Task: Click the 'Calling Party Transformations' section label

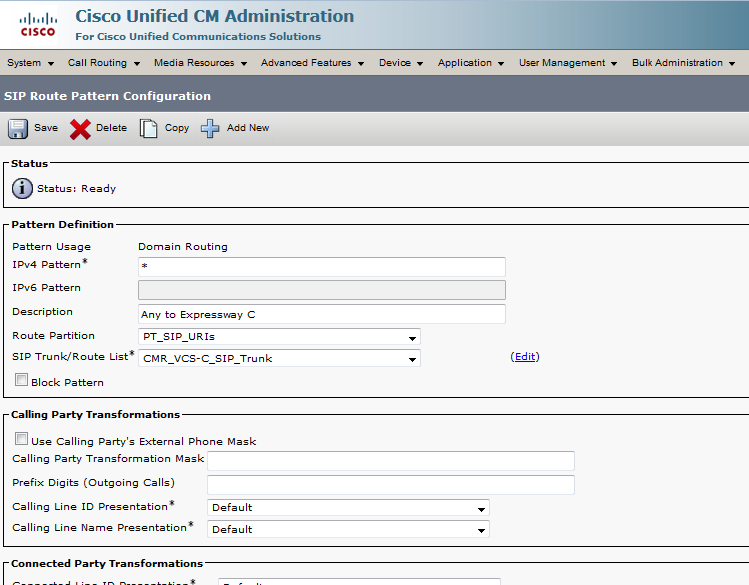Action: click(x=96, y=415)
